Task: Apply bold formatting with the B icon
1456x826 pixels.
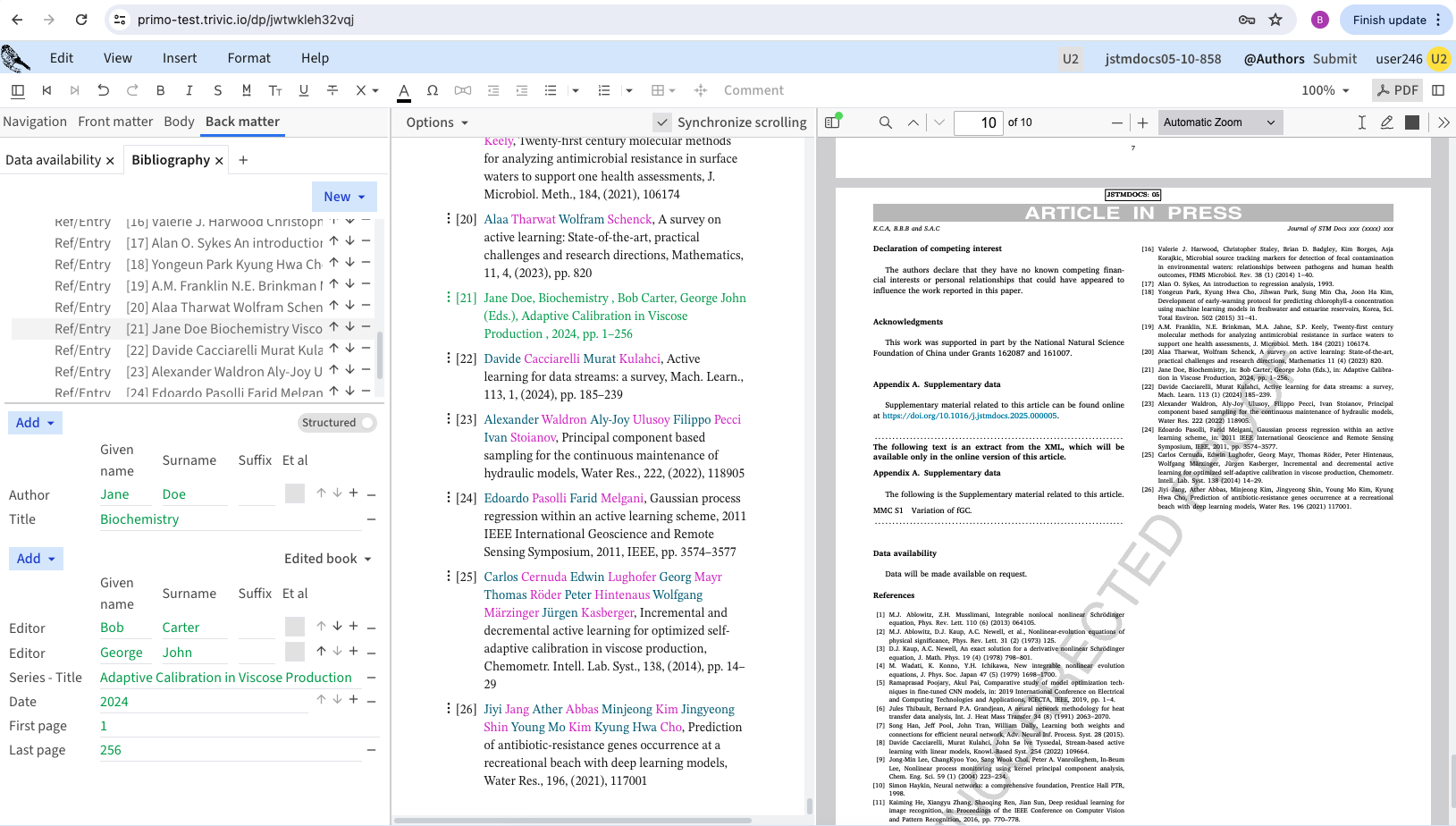Action: coord(161,90)
